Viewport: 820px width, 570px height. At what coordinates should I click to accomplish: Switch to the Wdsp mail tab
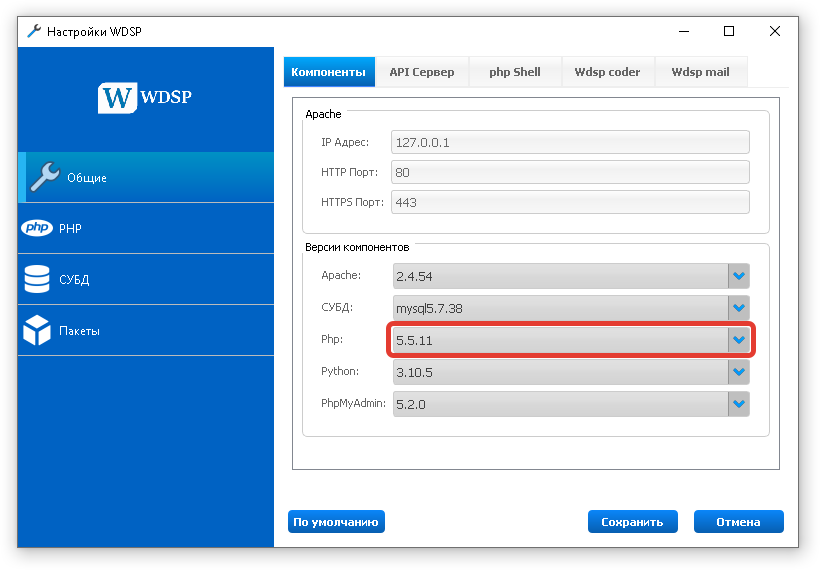(701, 72)
